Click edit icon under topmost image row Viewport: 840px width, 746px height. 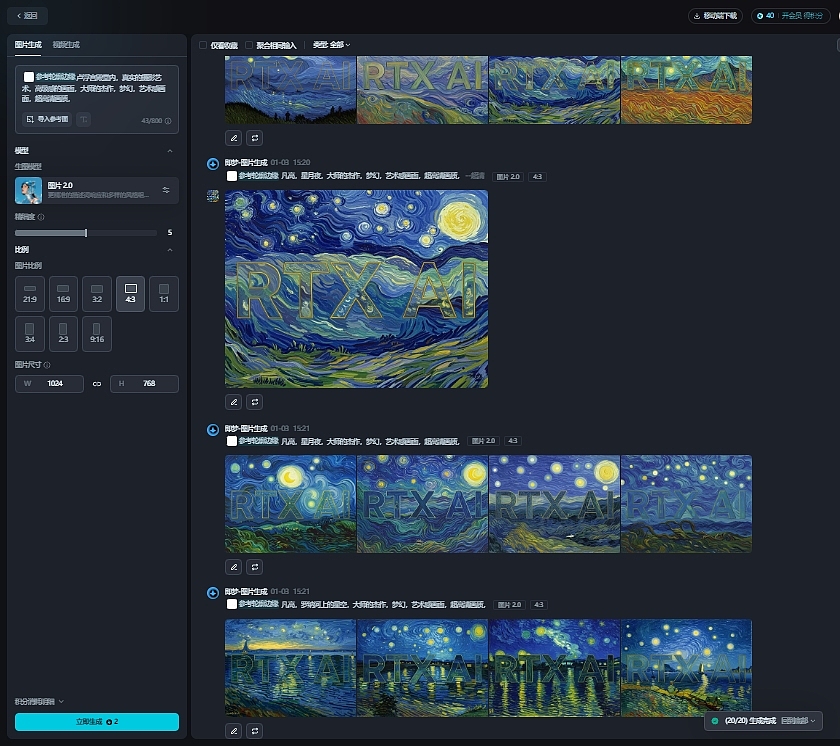pyautogui.click(x=234, y=138)
